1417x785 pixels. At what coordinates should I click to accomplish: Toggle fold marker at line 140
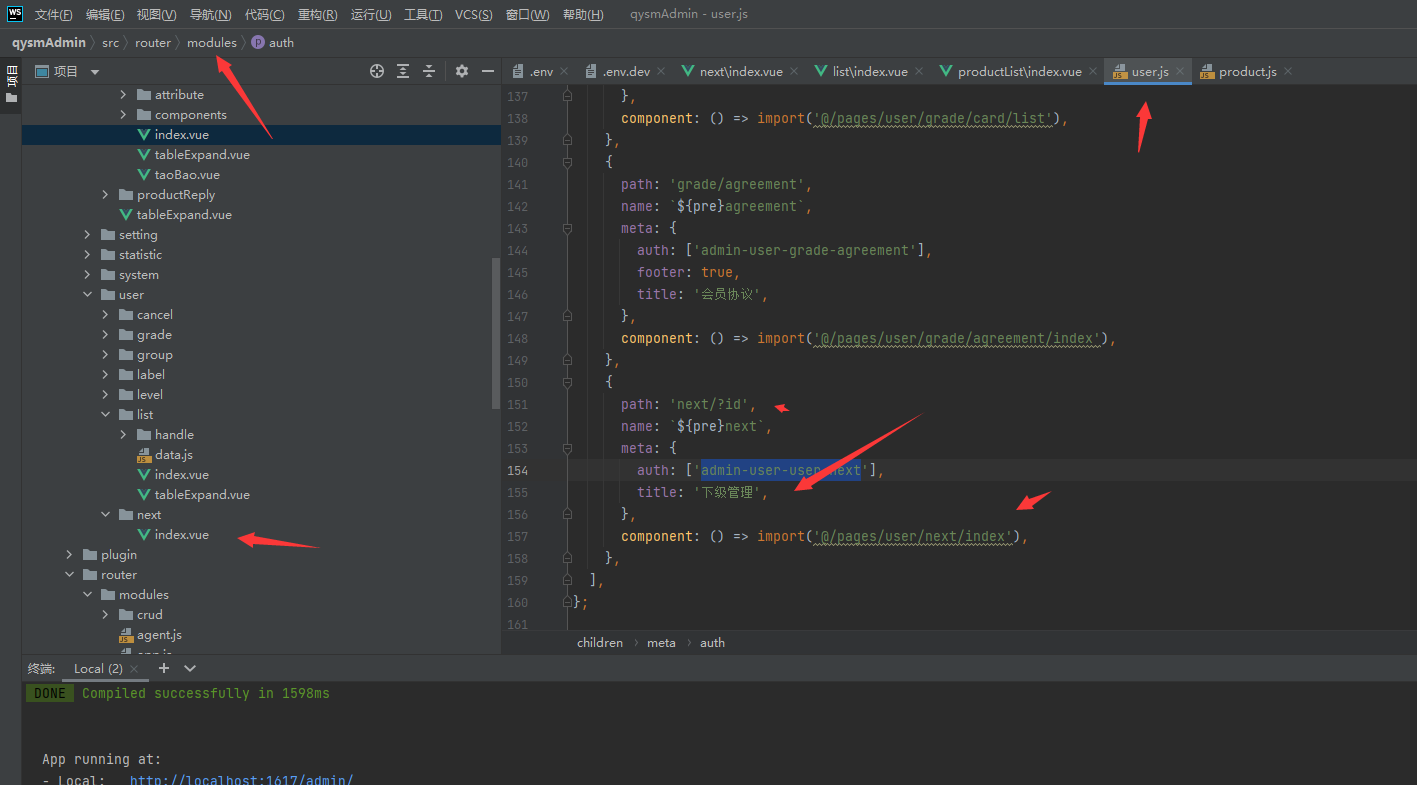(567, 162)
